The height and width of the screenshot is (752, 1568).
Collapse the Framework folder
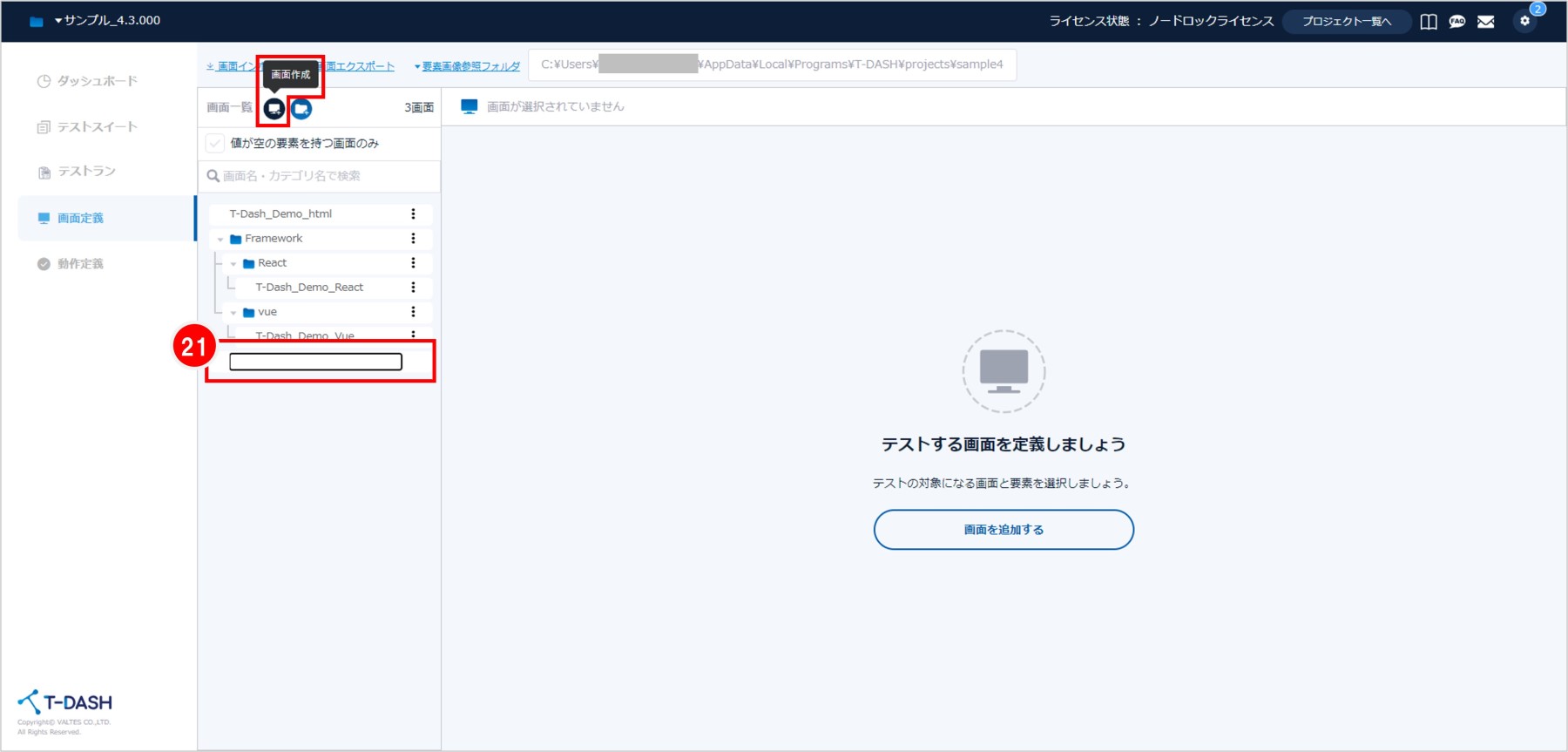pos(220,239)
